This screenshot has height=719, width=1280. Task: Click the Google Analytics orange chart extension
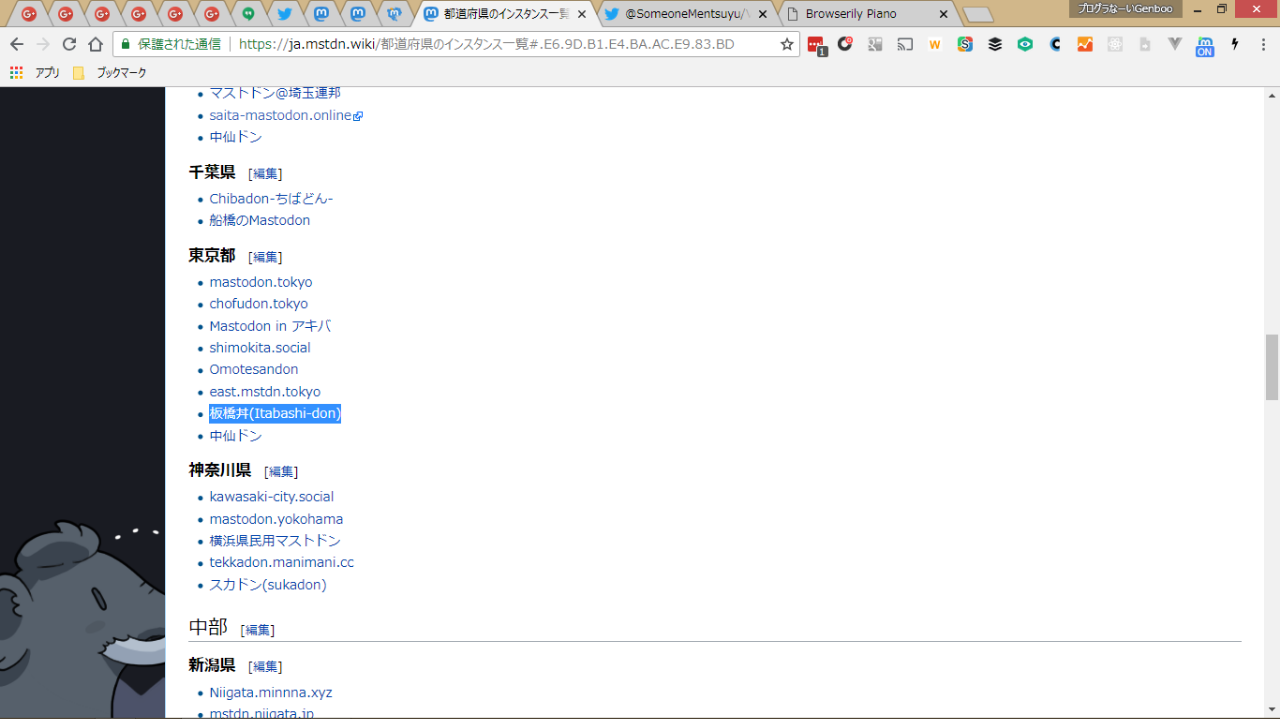pyautogui.click(x=1085, y=44)
